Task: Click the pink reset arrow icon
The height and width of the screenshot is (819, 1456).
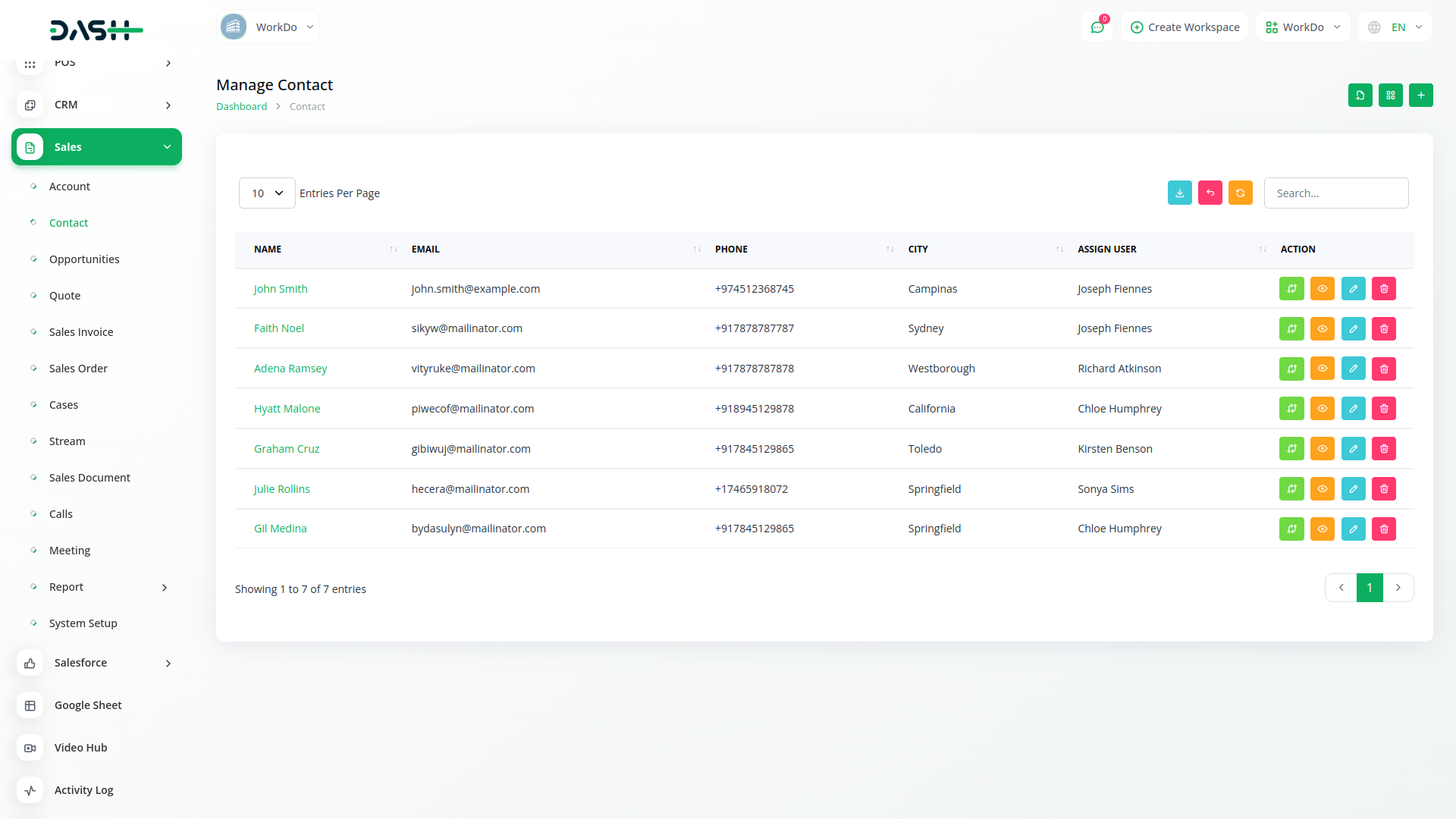Action: (1210, 193)
